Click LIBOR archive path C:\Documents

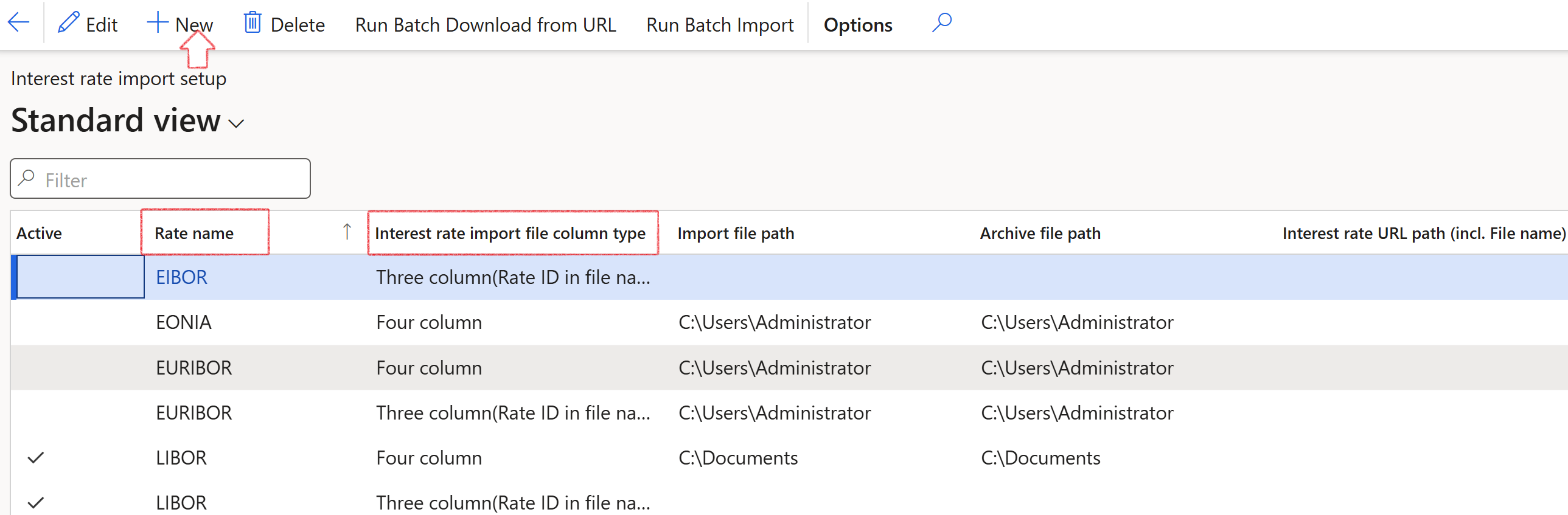[1040, 458]
